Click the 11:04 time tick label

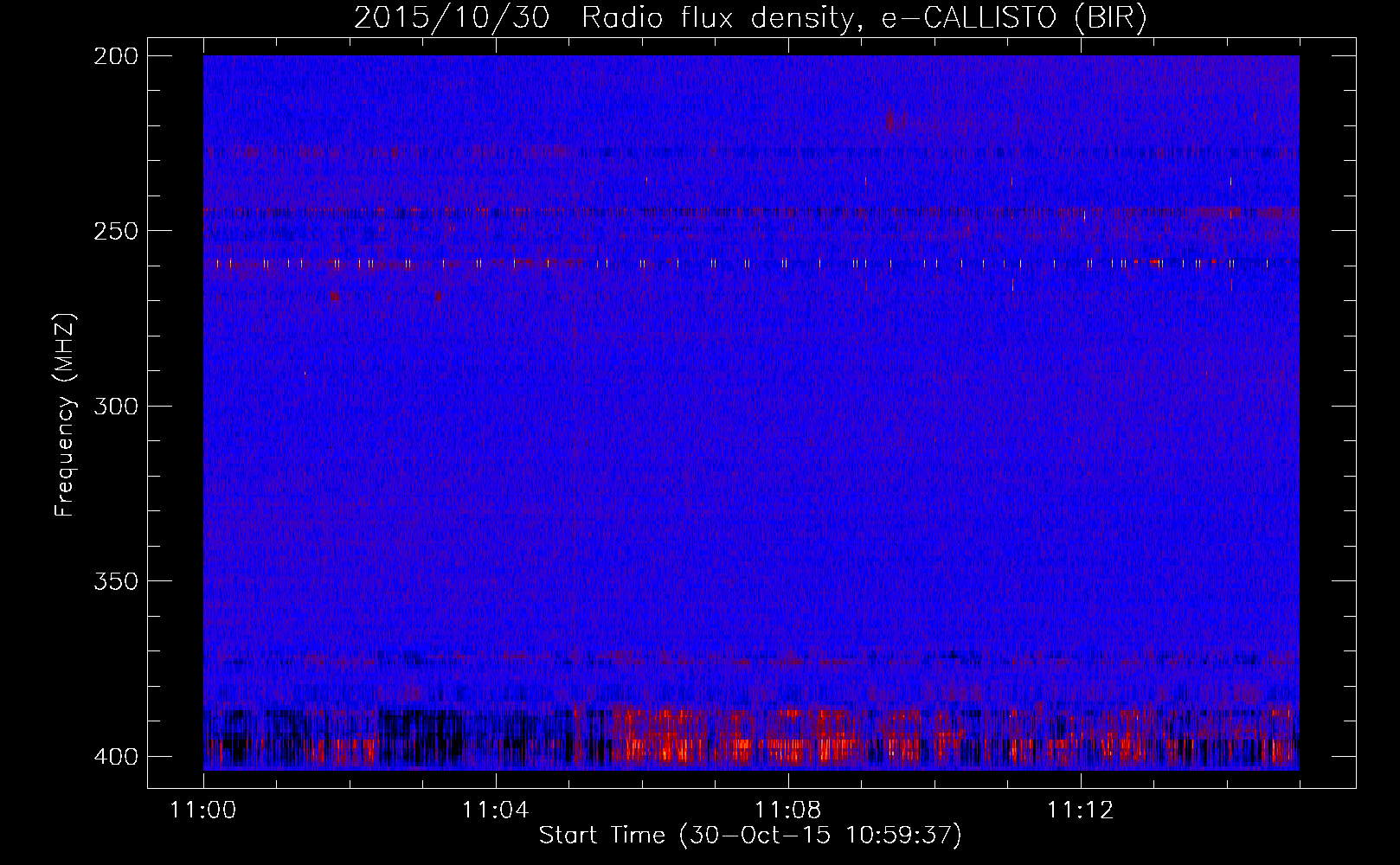click(x=495, y=811)
